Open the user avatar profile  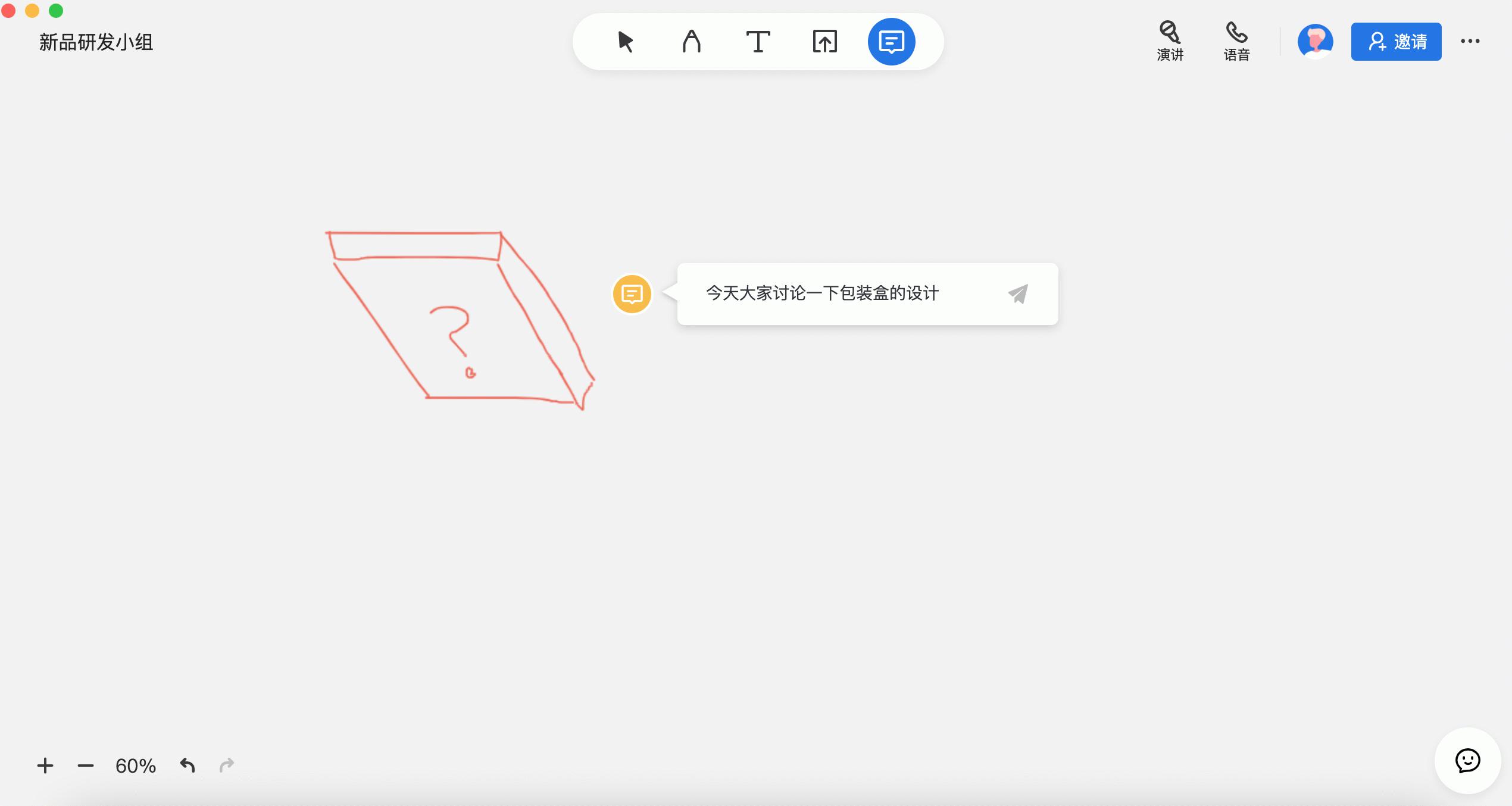1315,42
